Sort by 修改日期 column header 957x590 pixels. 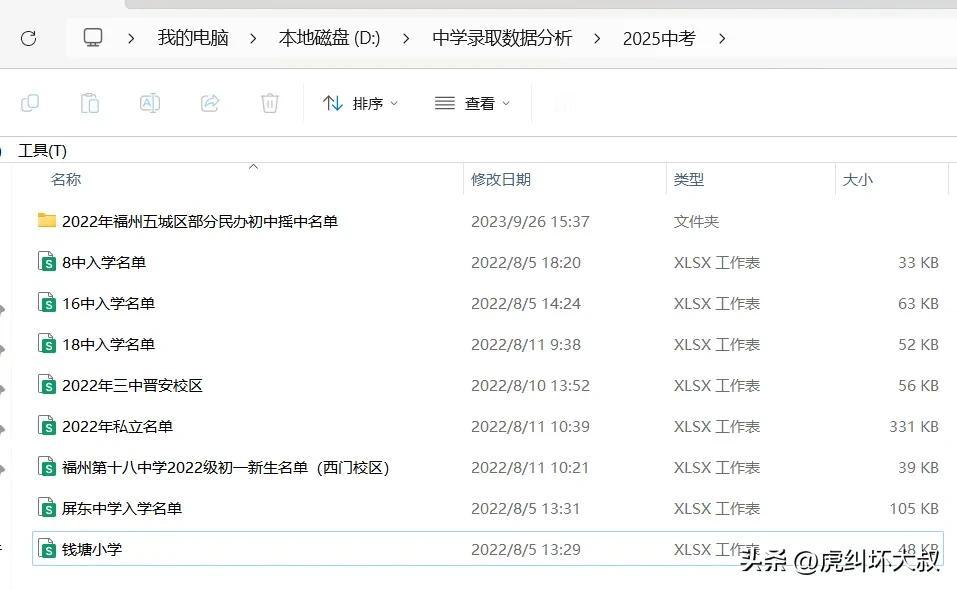pos(500,179)
